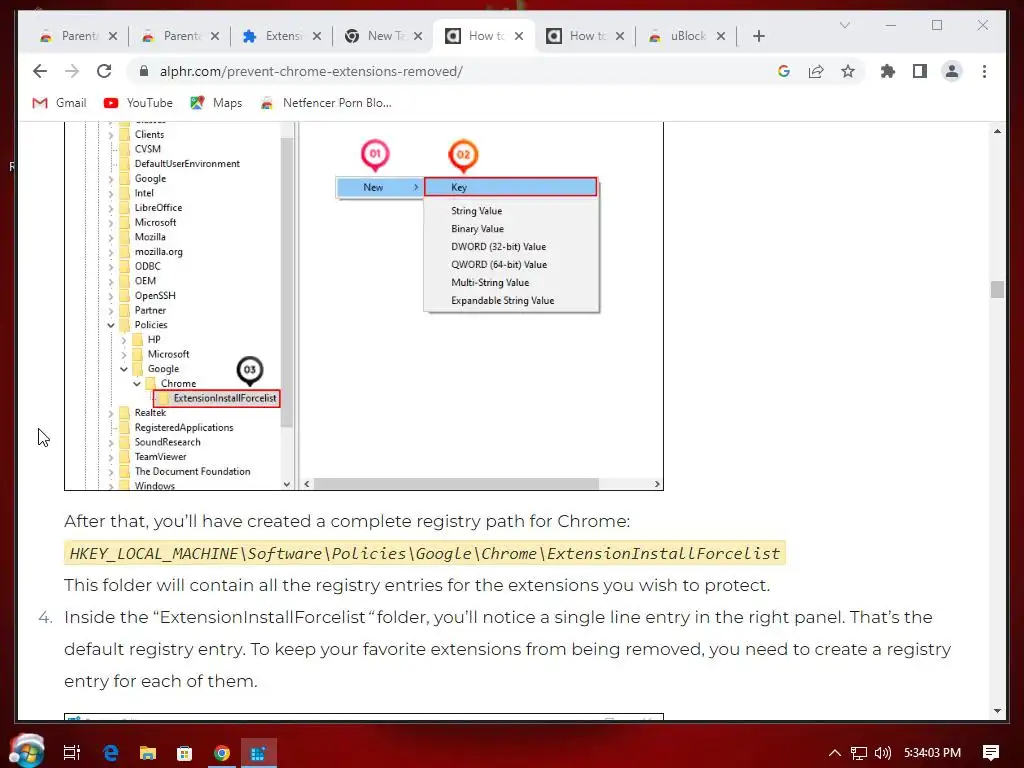Close the New Tab tab
This screenshot has height=768, width=1024.
(418, 36)
